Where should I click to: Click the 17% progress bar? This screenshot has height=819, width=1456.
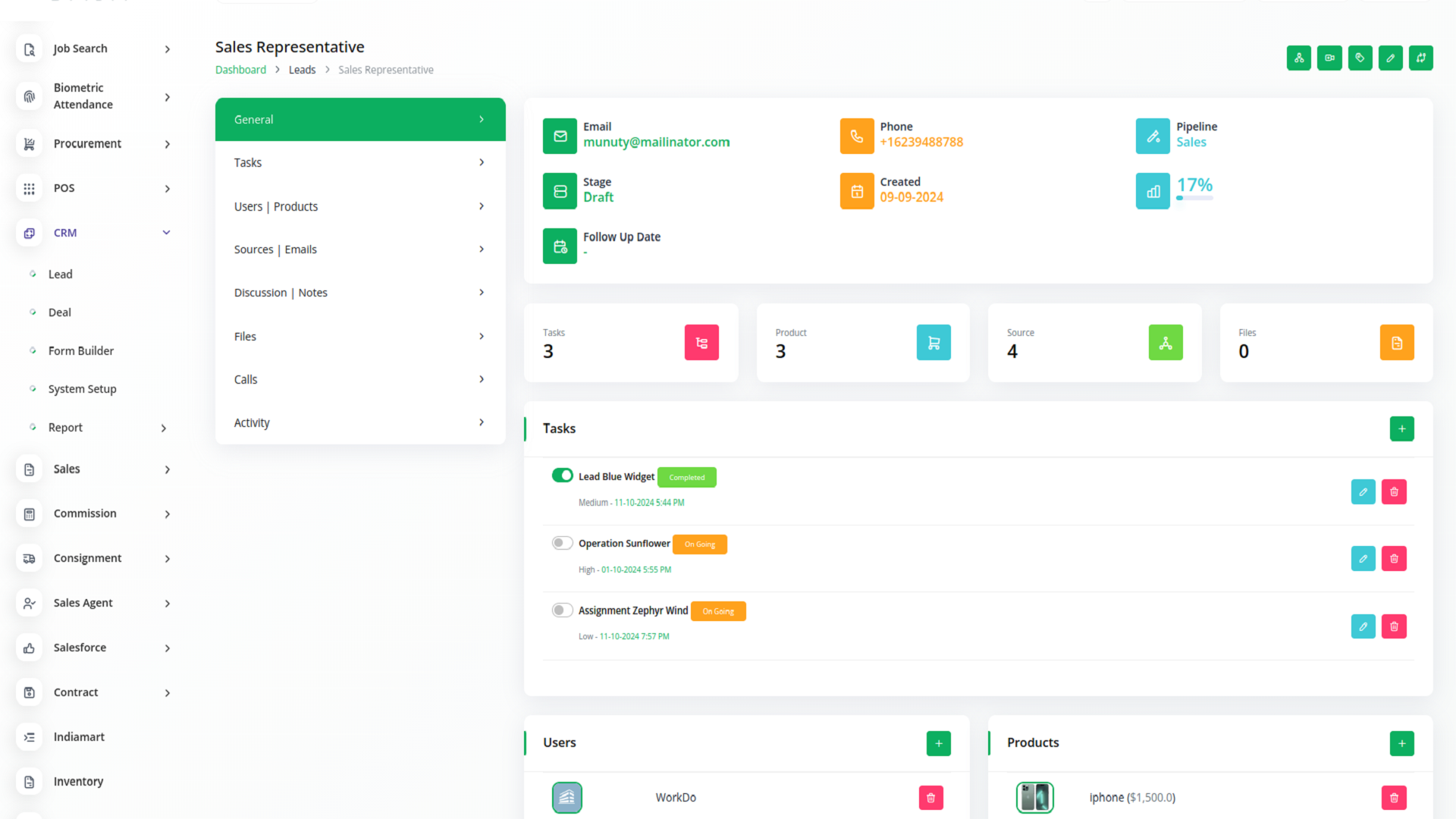pos(1194,198)
